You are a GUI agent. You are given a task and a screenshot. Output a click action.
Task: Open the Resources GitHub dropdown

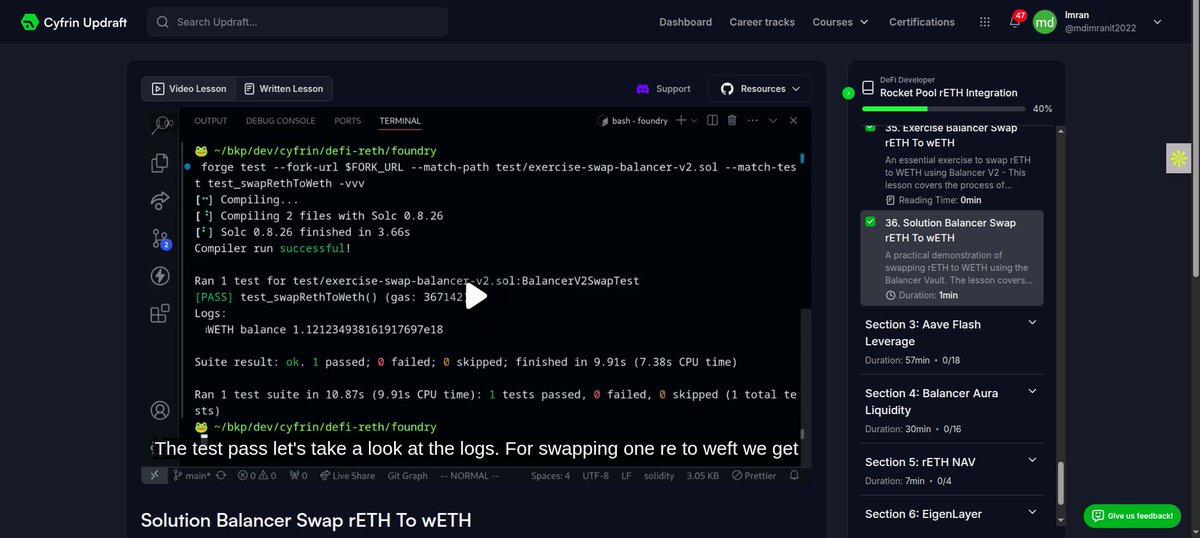coord(760,89)
